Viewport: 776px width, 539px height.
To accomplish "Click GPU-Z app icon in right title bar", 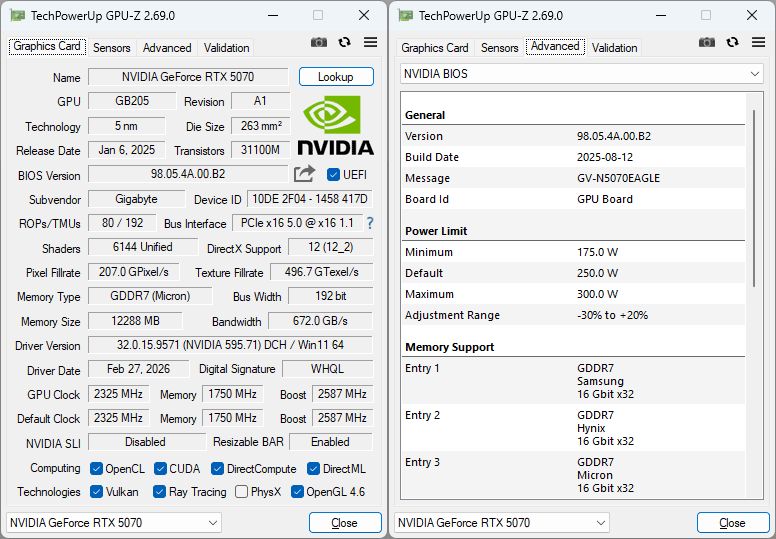I will (x=405, y=16).
